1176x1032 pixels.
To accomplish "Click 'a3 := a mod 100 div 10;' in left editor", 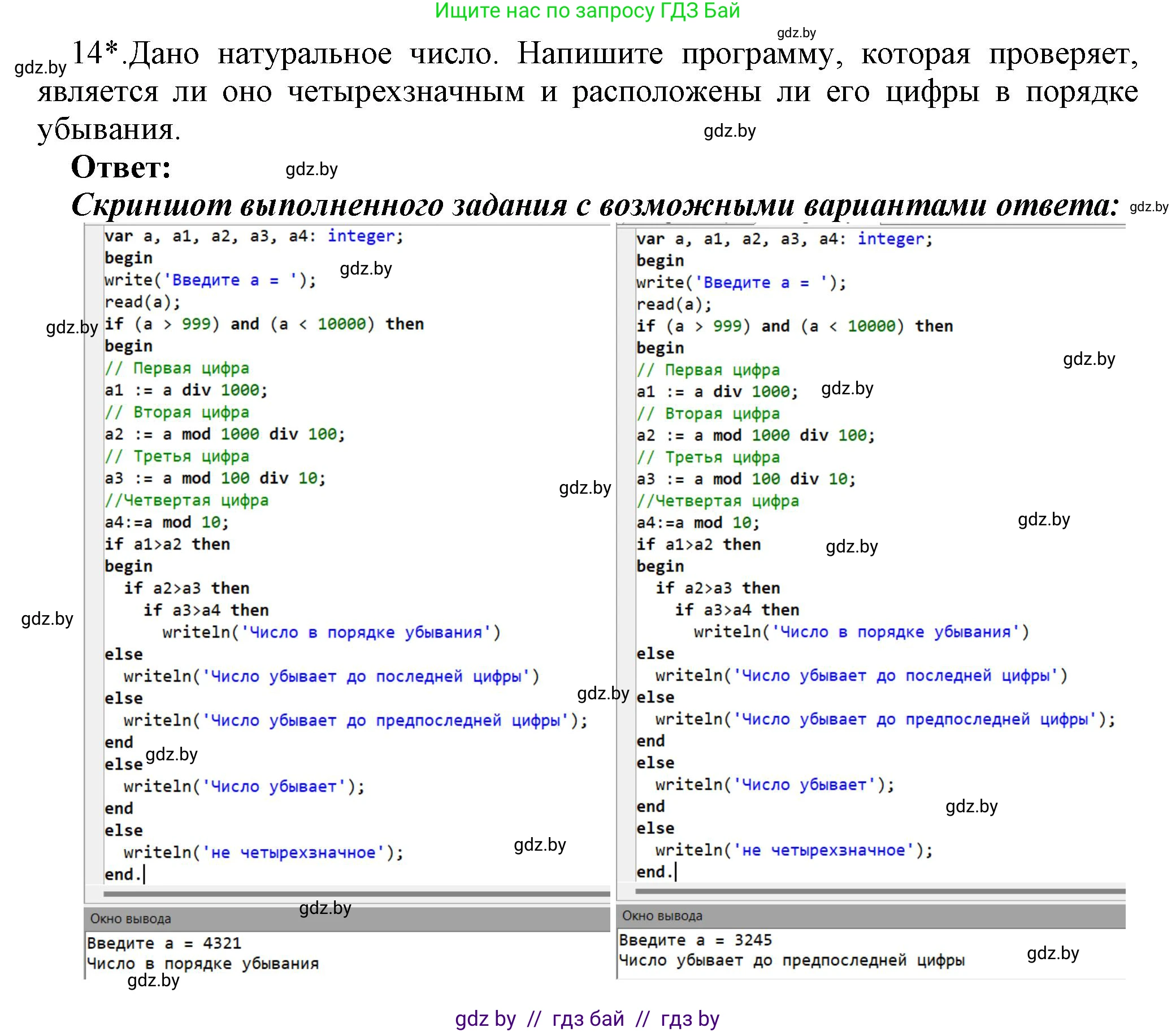I will coord(215,478).
